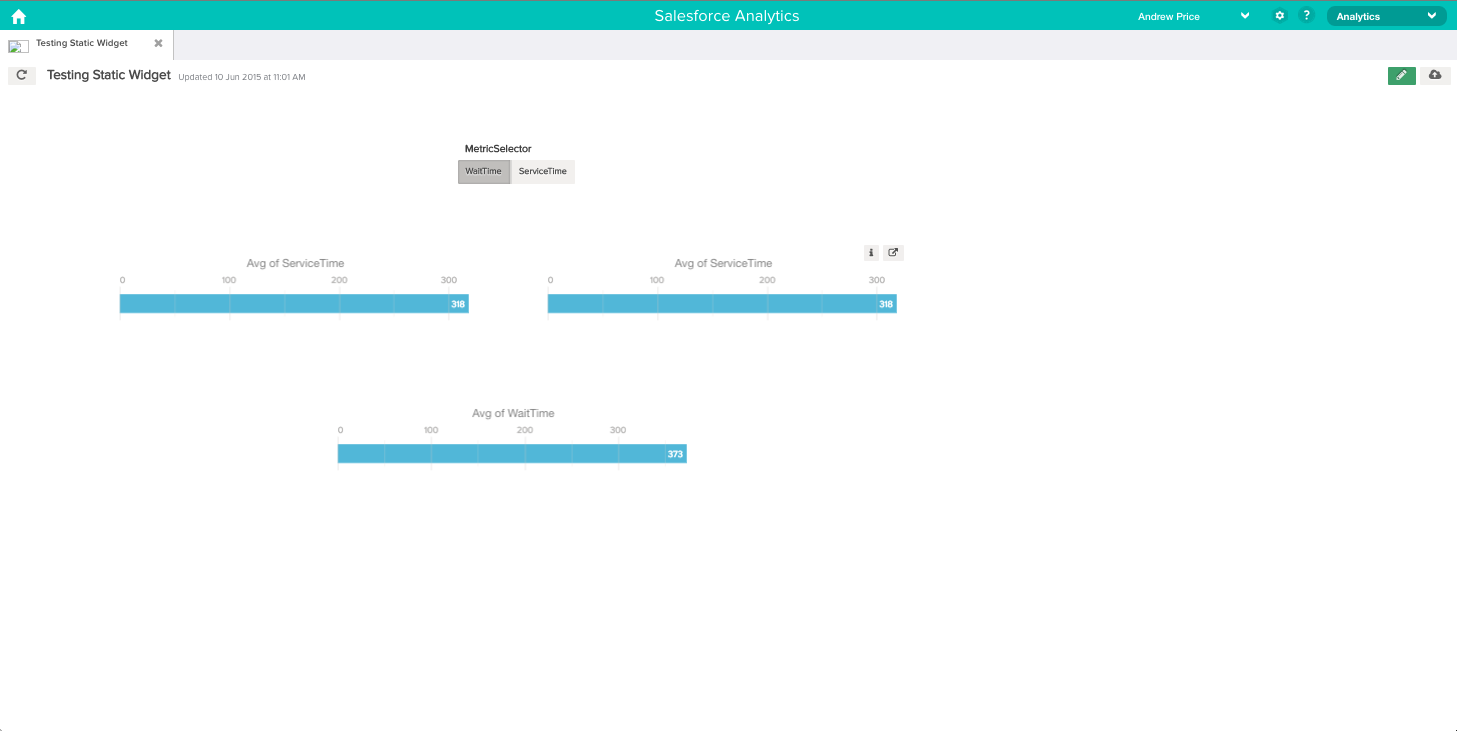This screenshot has height=731, width=1457.
Task: Click the 318 value on the left chart
Action: point(458,304)
